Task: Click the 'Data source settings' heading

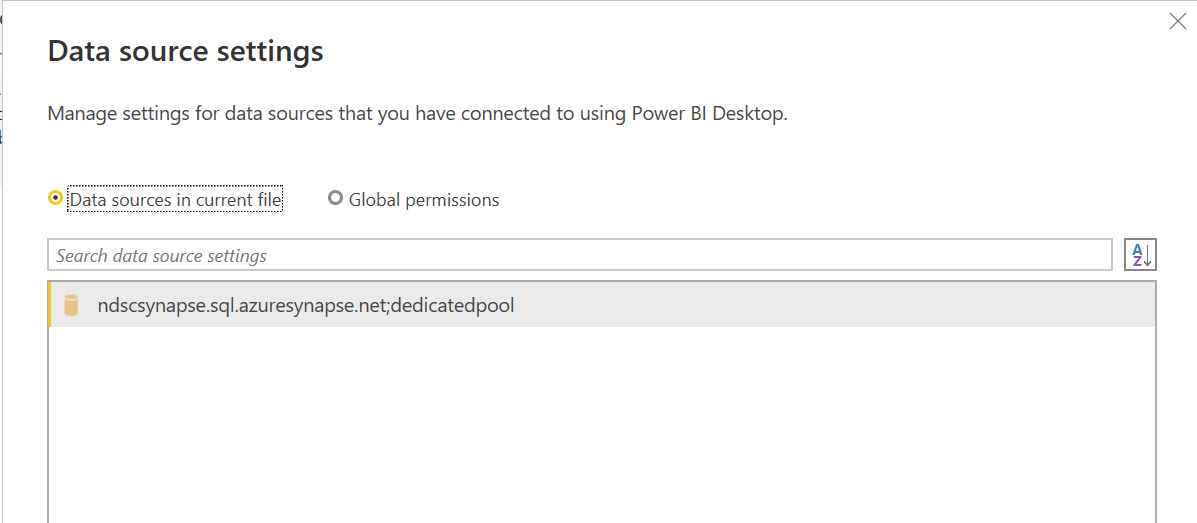Action: pyautogui.click(x=186, y=52)
